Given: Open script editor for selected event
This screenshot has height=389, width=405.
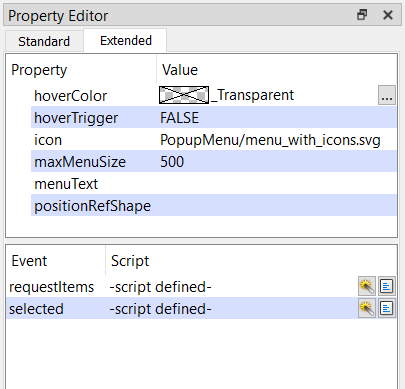Looking at the screenshot, I should point(387,308).
